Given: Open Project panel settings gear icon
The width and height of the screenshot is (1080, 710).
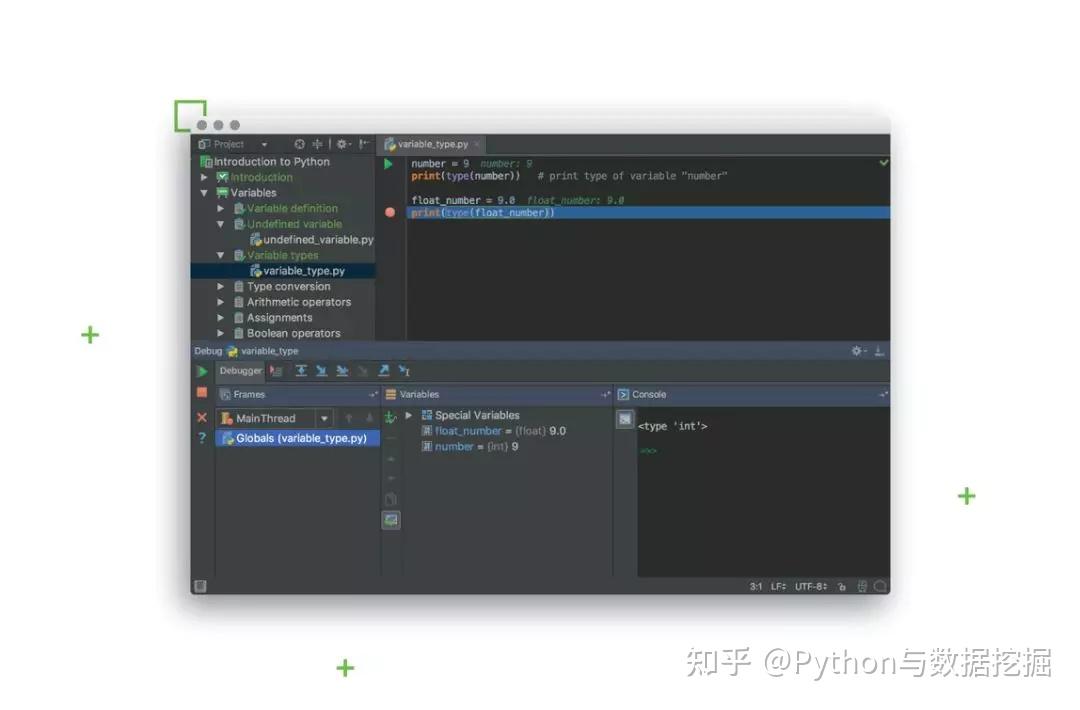Looking at the screenshot, I should pyautogui.click(x=341, y=144).
